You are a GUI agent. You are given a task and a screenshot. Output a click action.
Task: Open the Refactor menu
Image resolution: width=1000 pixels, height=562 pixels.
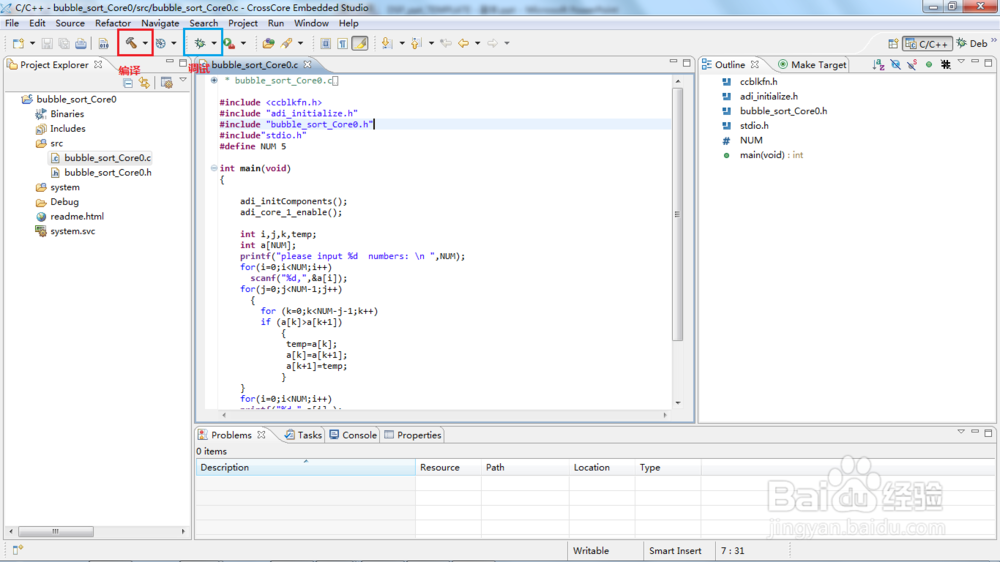tap(113, 23)
